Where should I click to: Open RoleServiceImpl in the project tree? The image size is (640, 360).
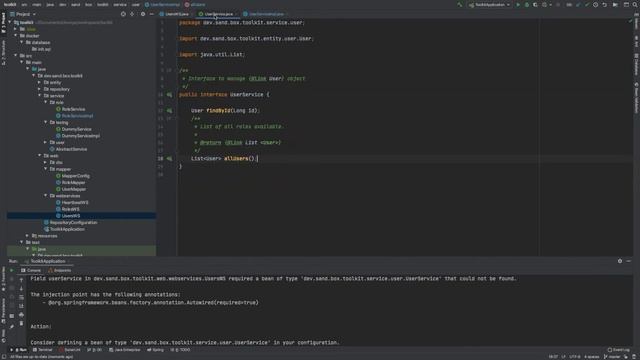click(77, 116)
